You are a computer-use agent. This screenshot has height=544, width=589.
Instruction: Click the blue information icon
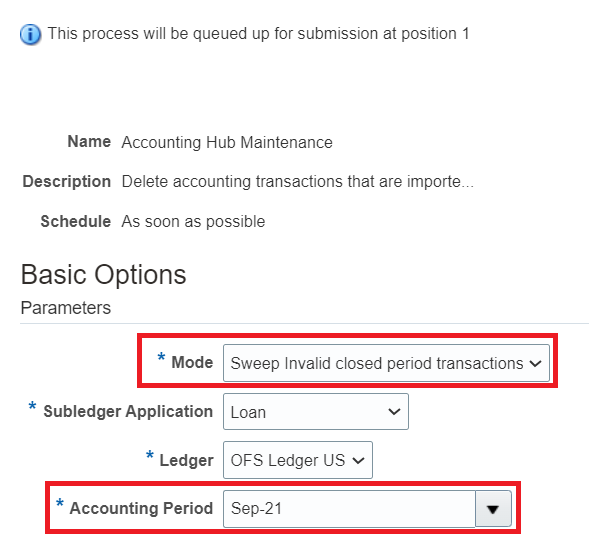[30, 35]
